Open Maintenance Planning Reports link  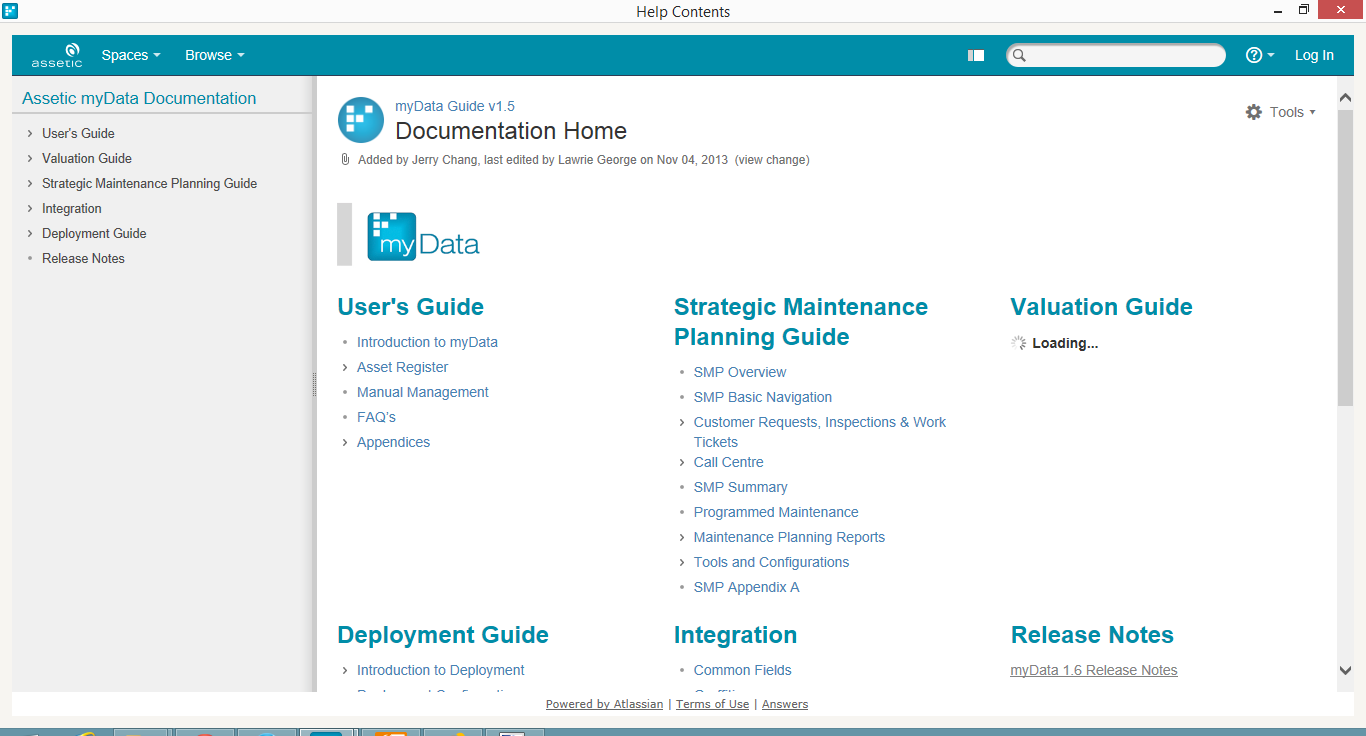click(789, 537)
